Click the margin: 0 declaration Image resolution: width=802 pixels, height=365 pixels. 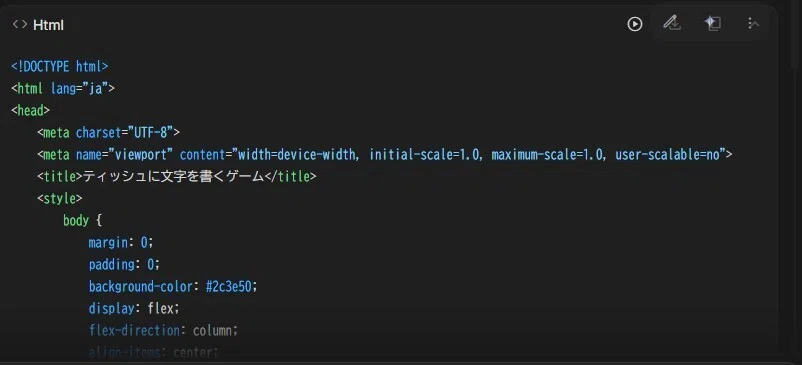point(121,242)
